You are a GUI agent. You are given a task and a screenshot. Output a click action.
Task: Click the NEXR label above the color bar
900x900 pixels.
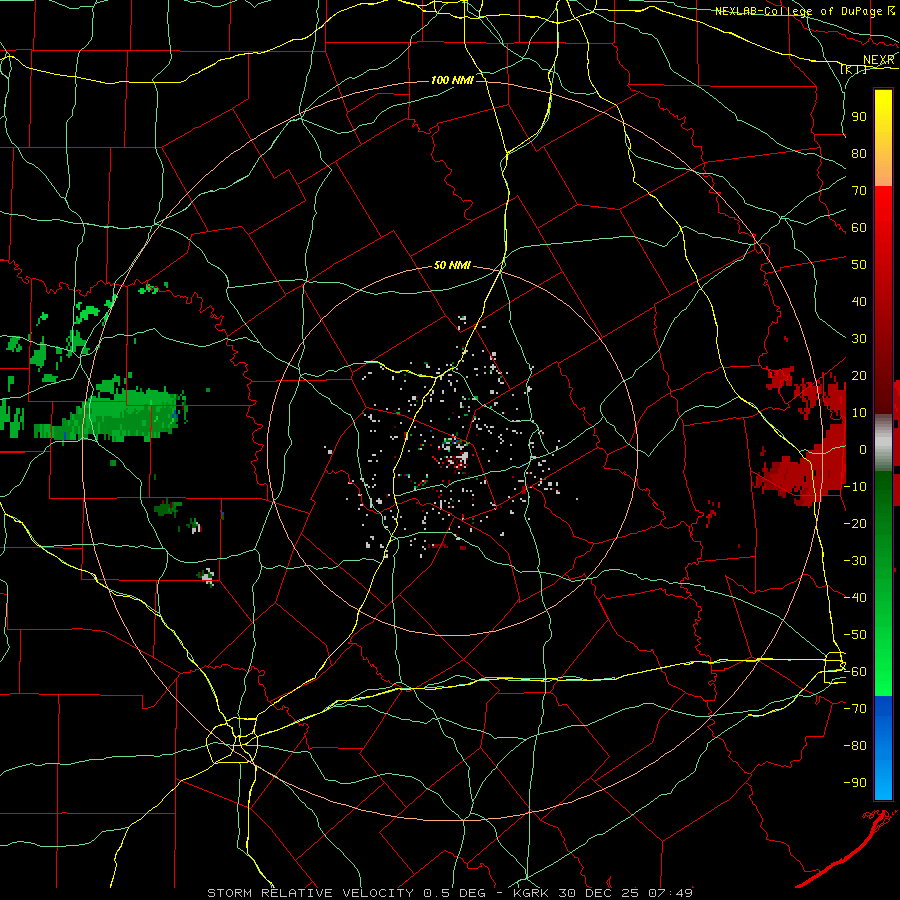click(x=878, y=60)
